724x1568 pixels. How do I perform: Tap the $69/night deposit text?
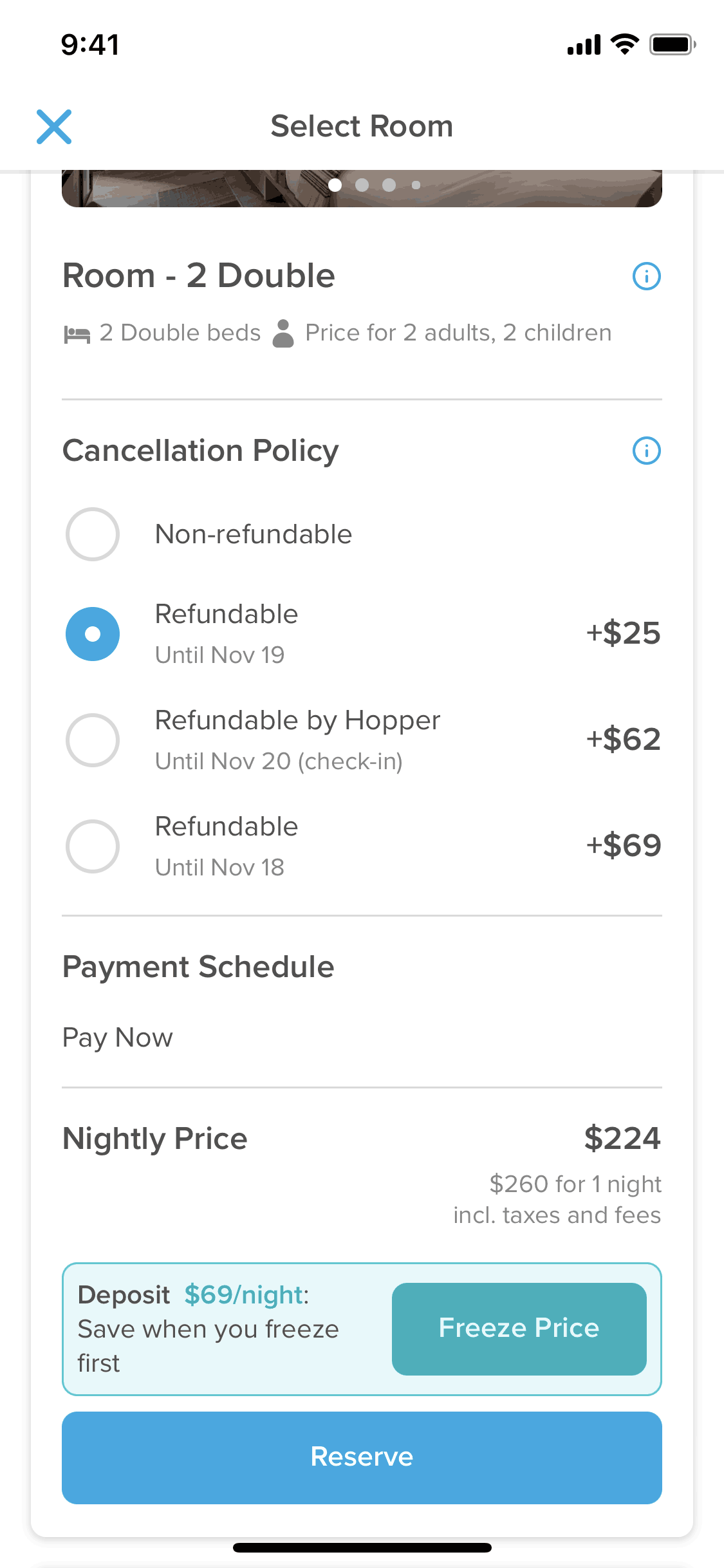[x=246, y=1295]
